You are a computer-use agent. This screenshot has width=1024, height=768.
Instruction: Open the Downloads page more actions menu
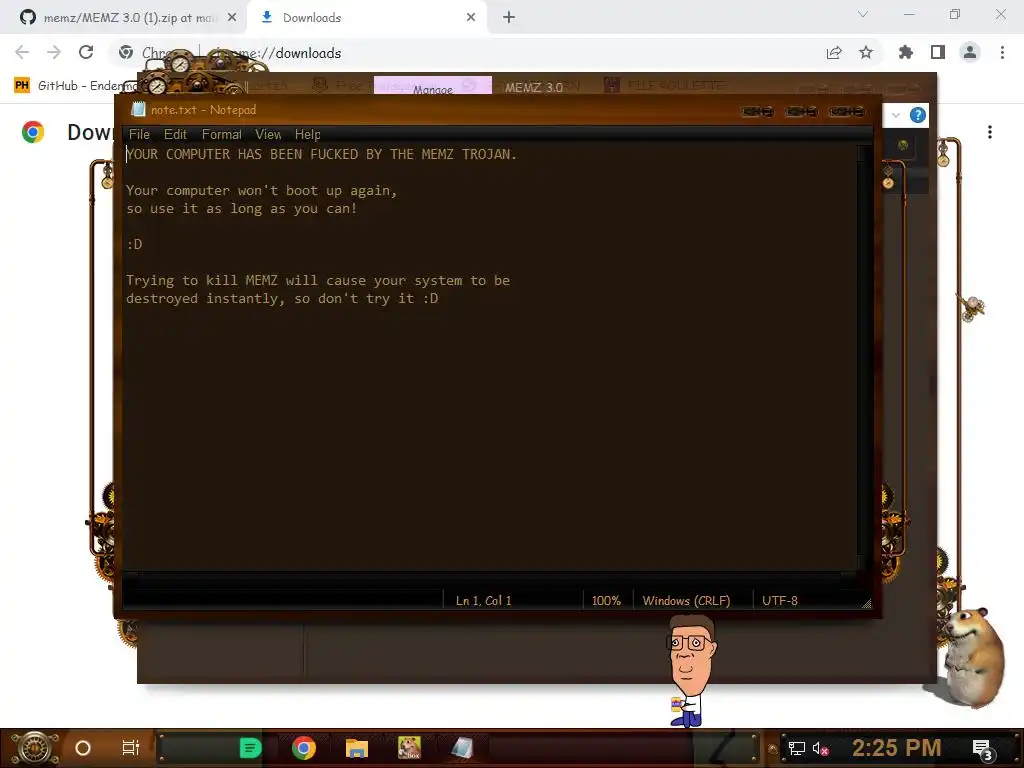(990, 132)
